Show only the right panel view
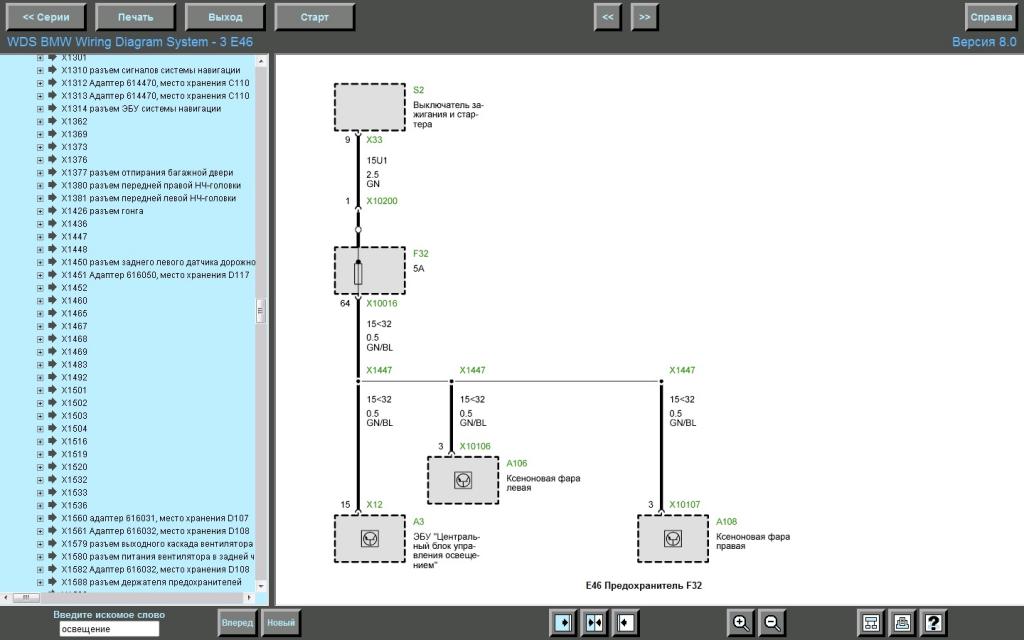 (x=625, y=622)
